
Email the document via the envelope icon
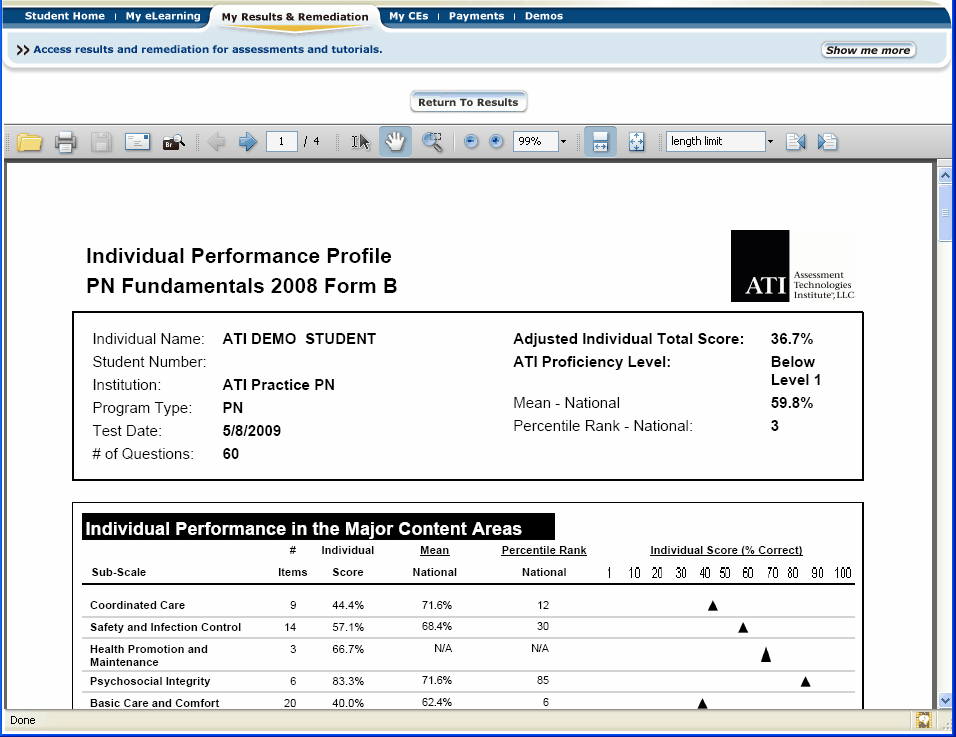137,142
